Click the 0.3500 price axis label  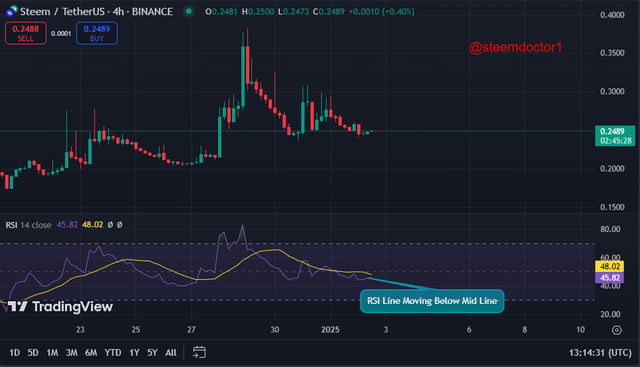pyautogui.click(x=612, y=53)
